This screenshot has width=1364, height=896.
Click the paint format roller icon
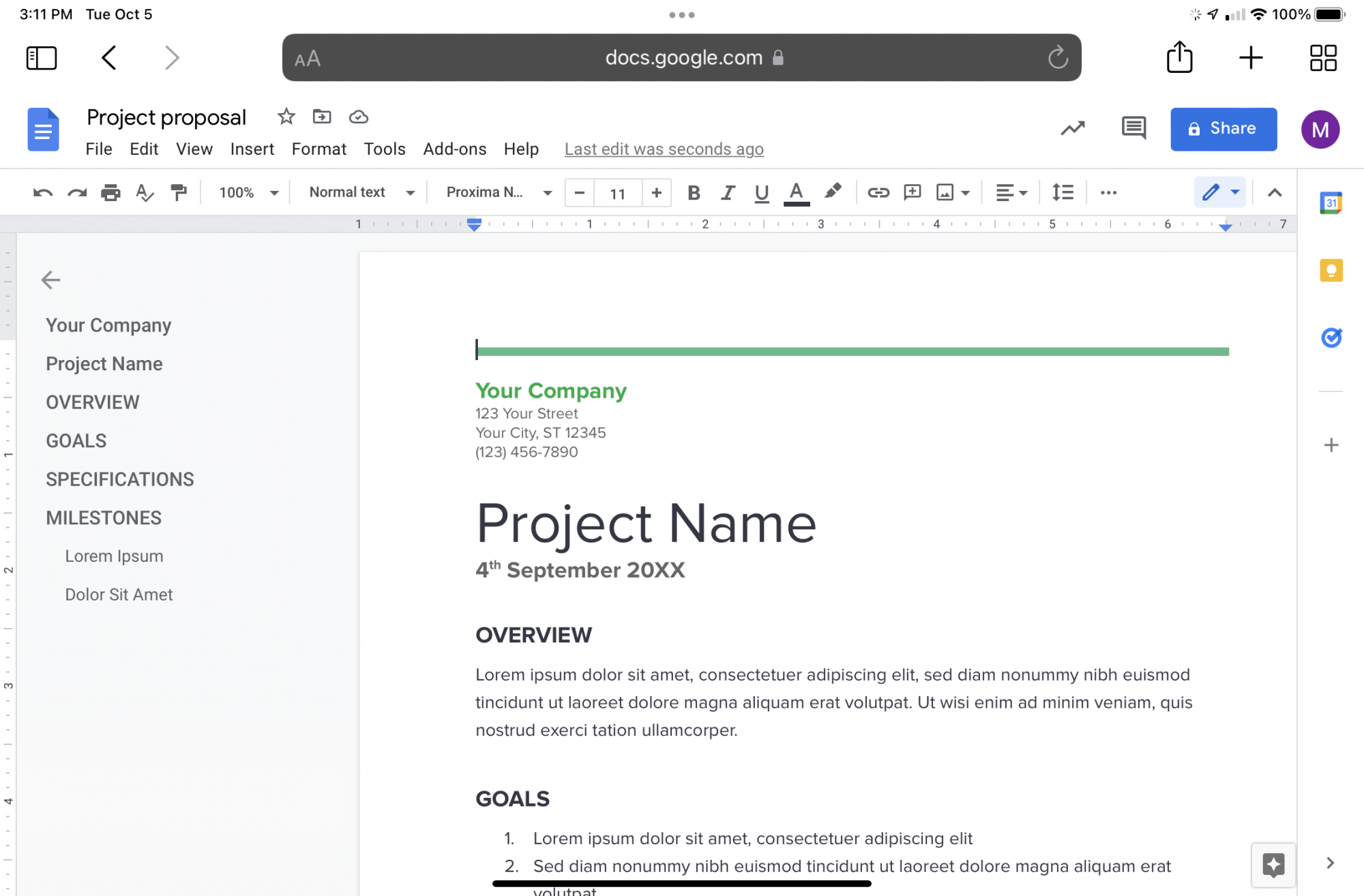click(x=179, y=192)
